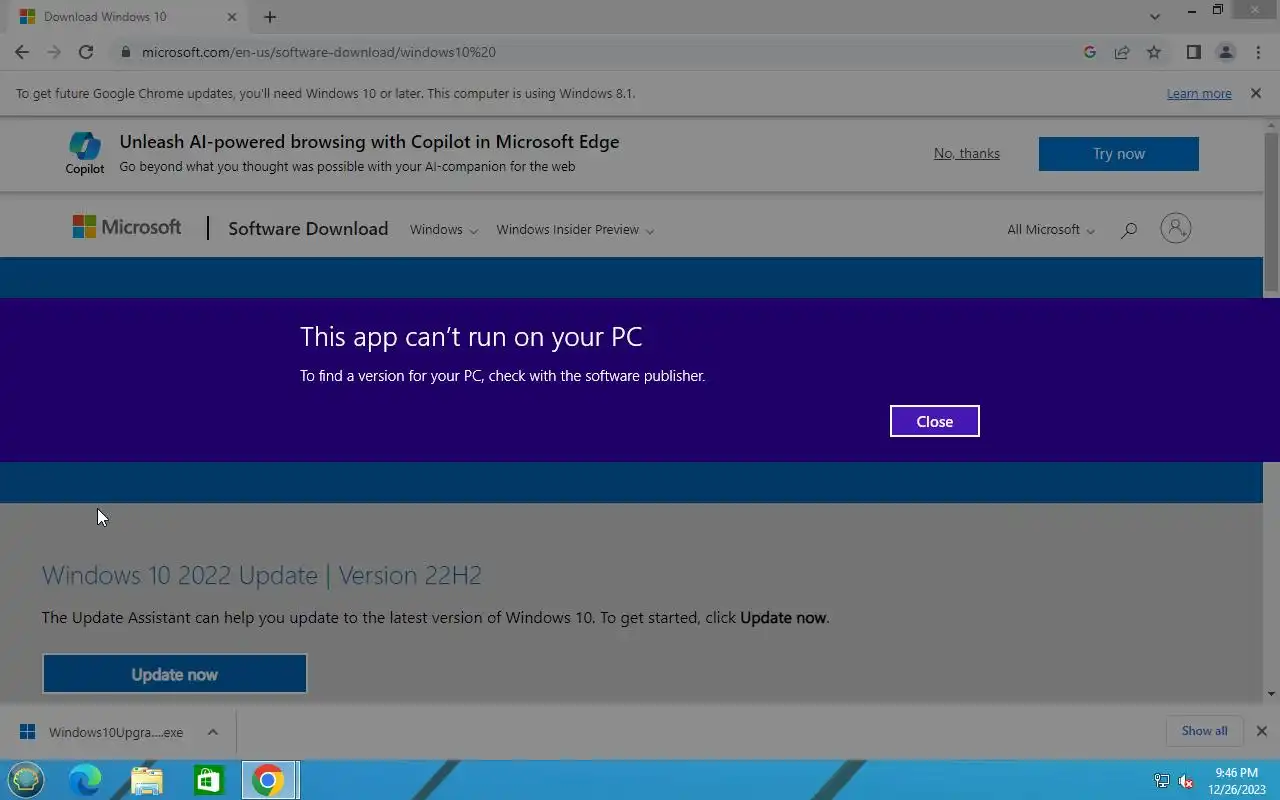Share this page icon
The image size is (1280, 800).
point(1122,52)
